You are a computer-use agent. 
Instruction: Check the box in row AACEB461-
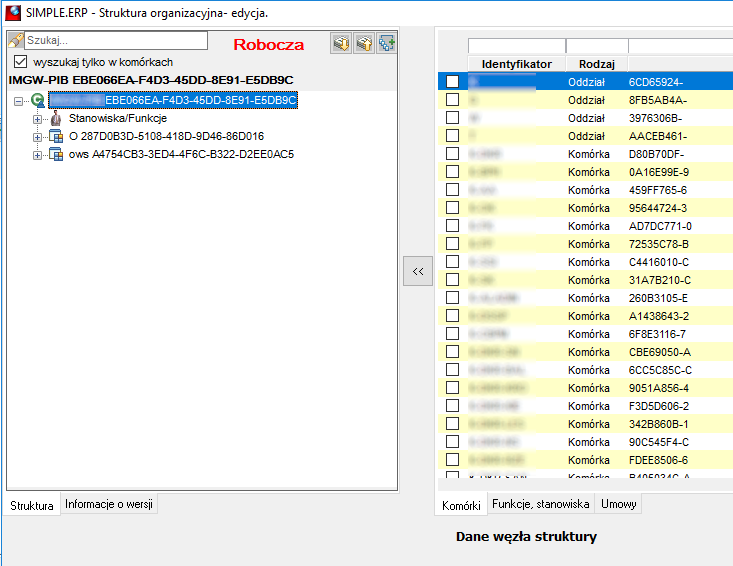[x=453, y=136]
